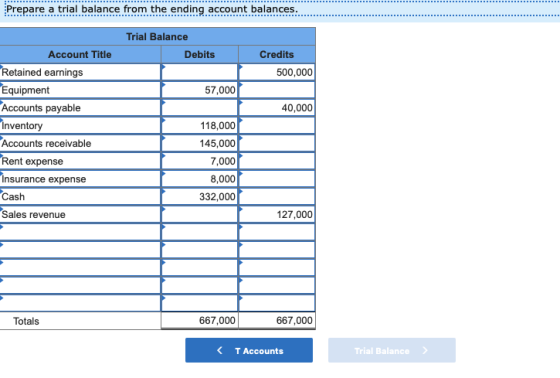Click the right chevron on Trial Balance button
The image size is (560, 378).
coord(425,350)
